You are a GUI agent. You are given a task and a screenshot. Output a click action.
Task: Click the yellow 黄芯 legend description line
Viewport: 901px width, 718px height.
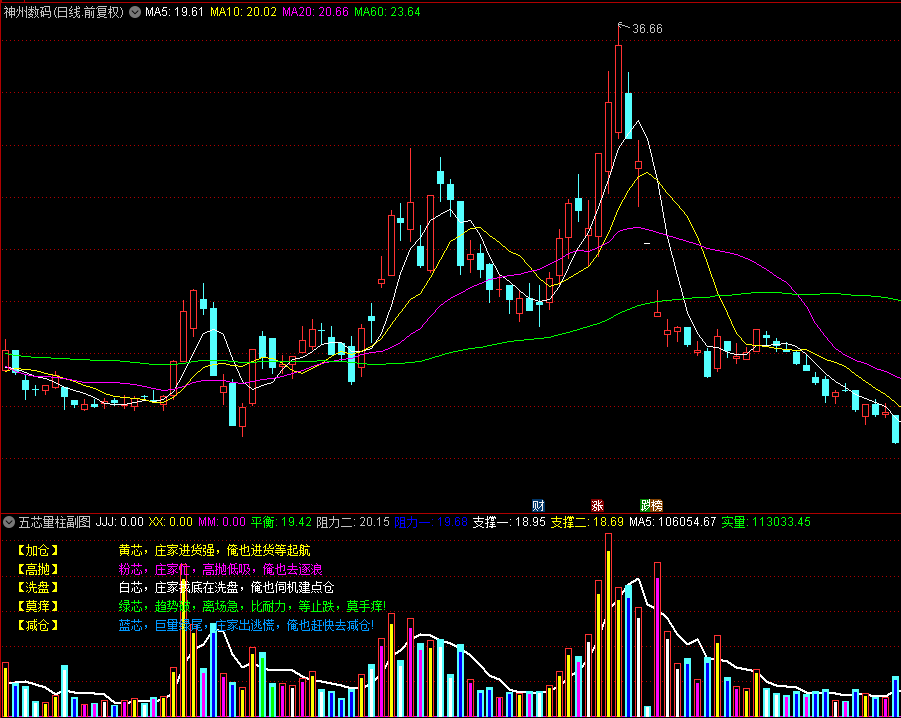click(x=214, y=550)
